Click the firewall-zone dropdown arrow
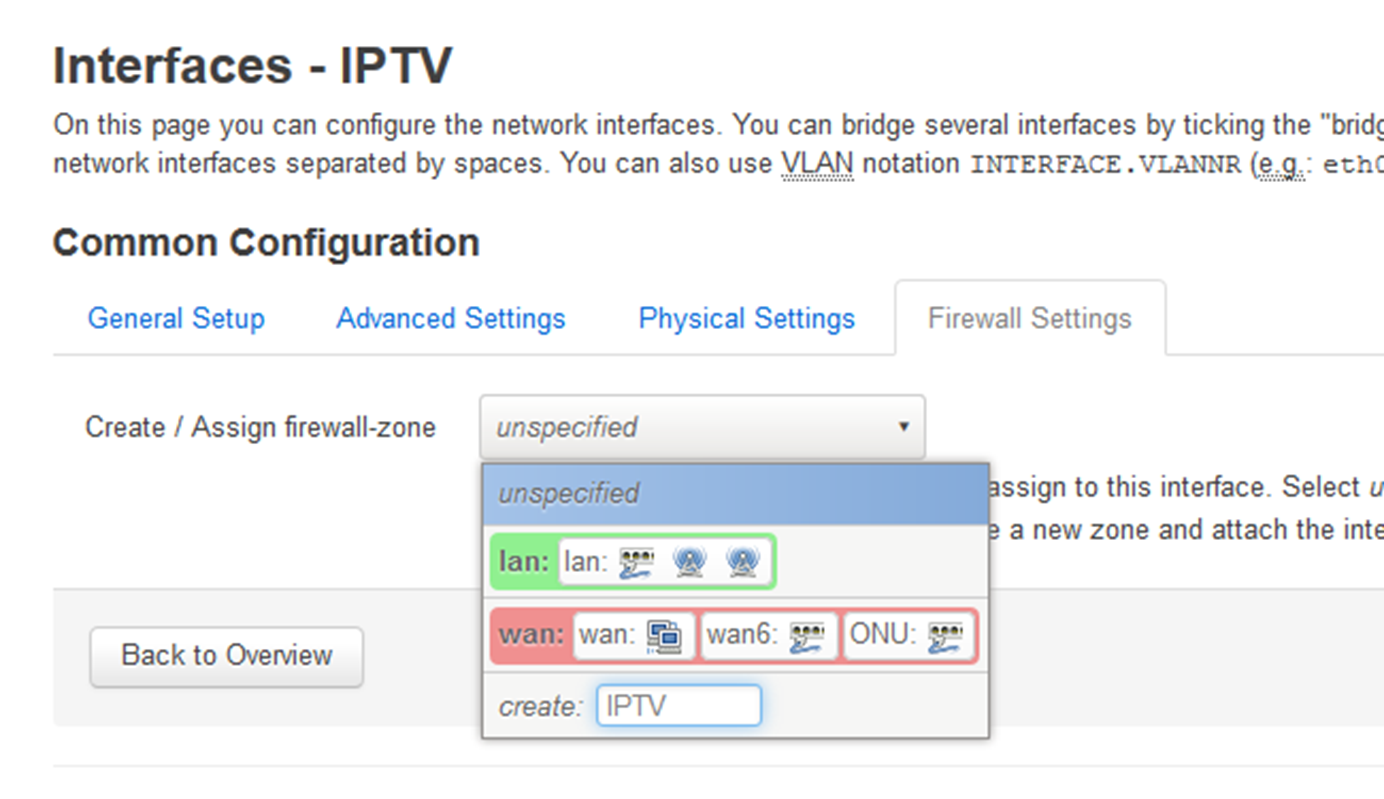This screenshot has width=1384, height=799. (903, 427)
